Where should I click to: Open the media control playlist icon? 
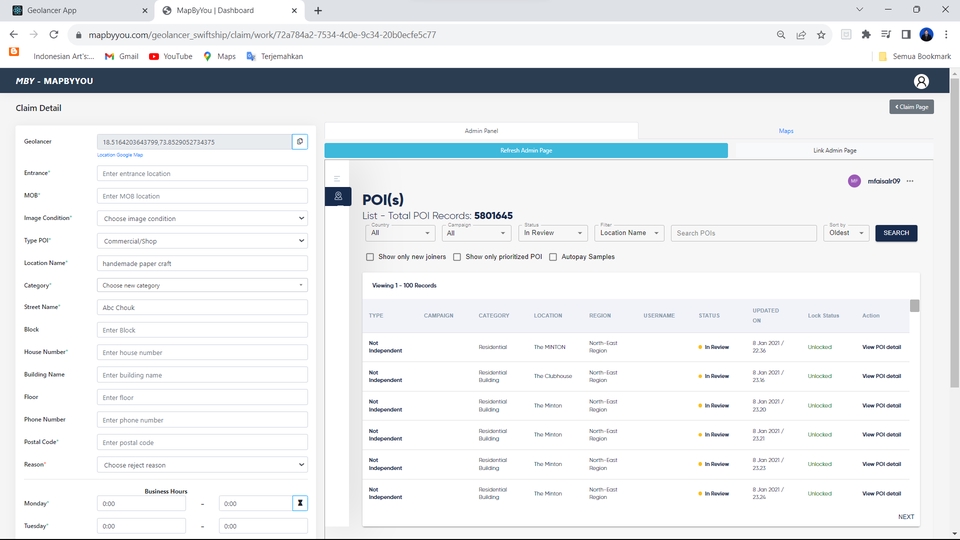coord(886,35)
